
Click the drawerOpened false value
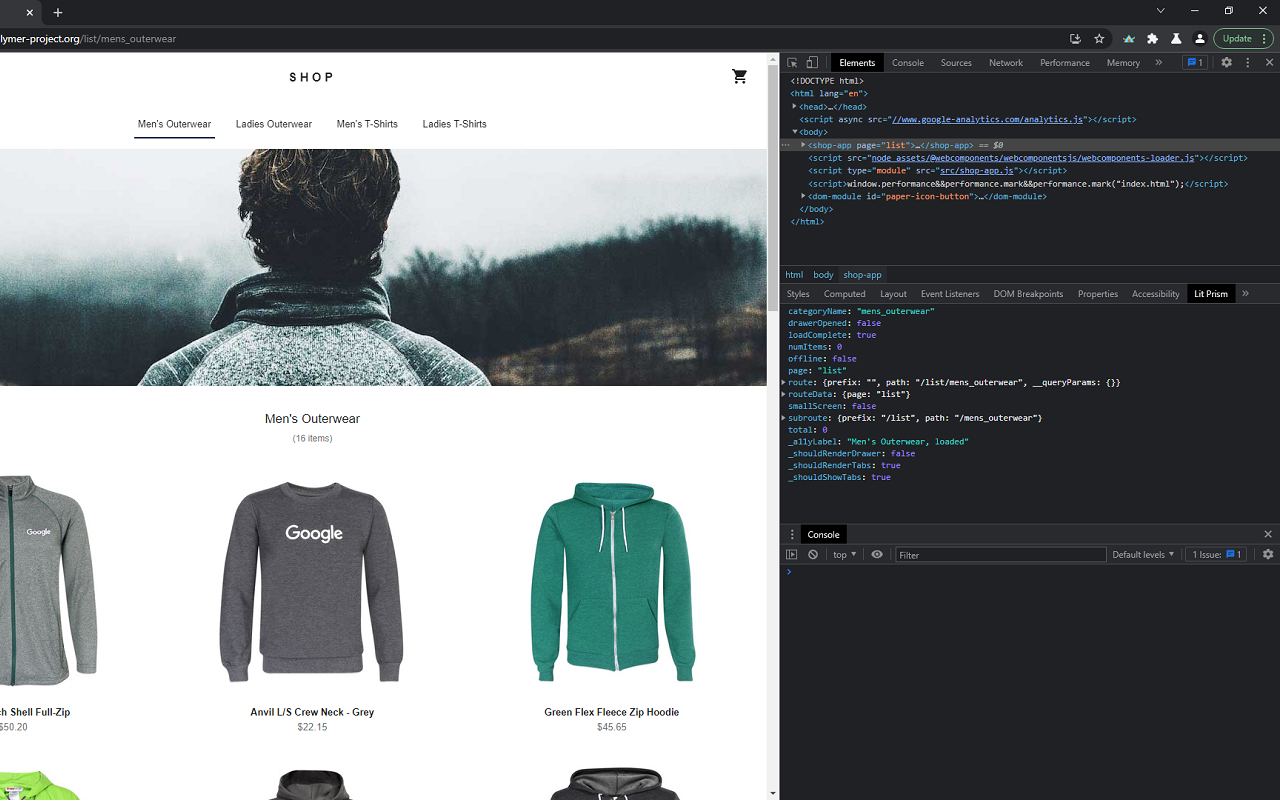(868, 323)
